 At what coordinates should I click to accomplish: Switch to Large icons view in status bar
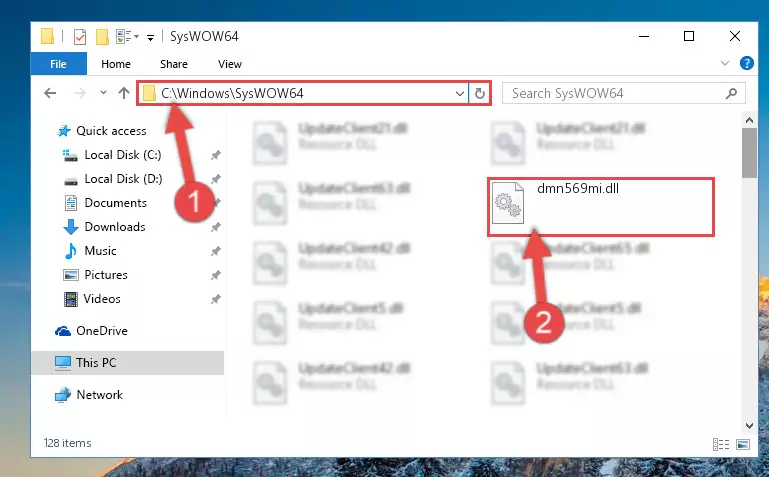(743, 444)
